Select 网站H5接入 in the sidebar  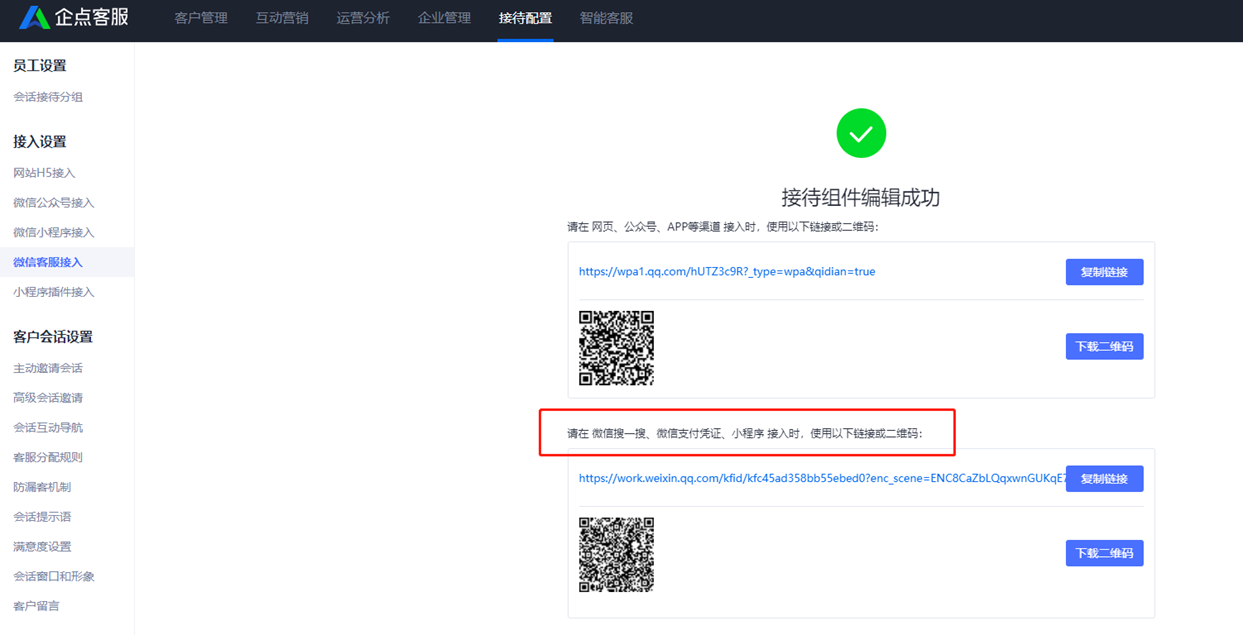[44, 173]
